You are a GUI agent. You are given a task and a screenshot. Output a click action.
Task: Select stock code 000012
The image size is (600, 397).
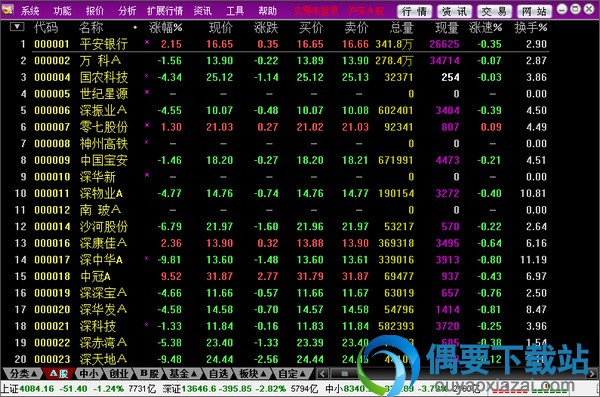click(x=52, y=210)
